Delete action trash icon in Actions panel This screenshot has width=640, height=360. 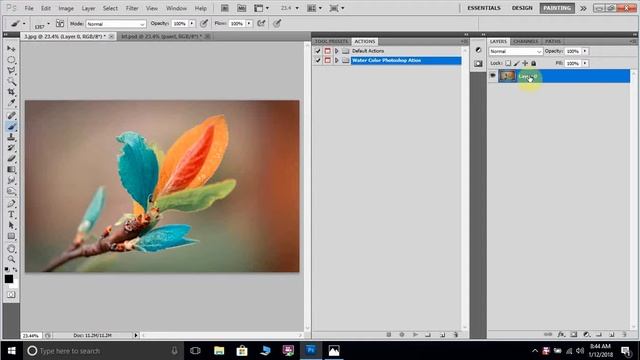click(456, 335)
